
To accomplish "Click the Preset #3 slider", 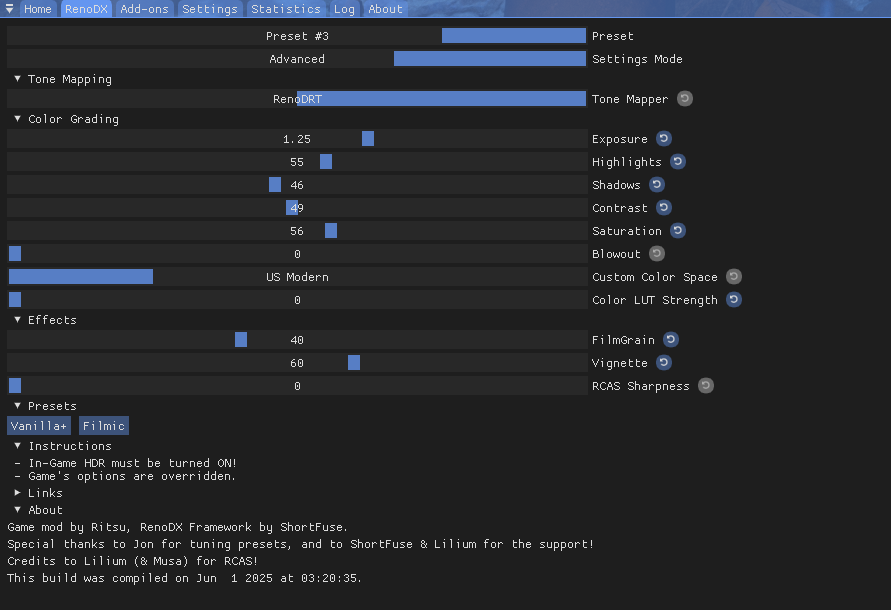I will click(297, 36).
